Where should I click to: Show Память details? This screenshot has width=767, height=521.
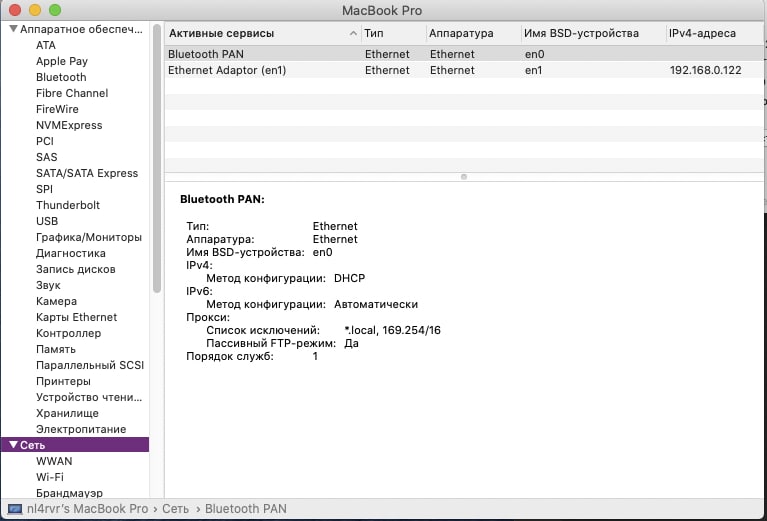56,349
